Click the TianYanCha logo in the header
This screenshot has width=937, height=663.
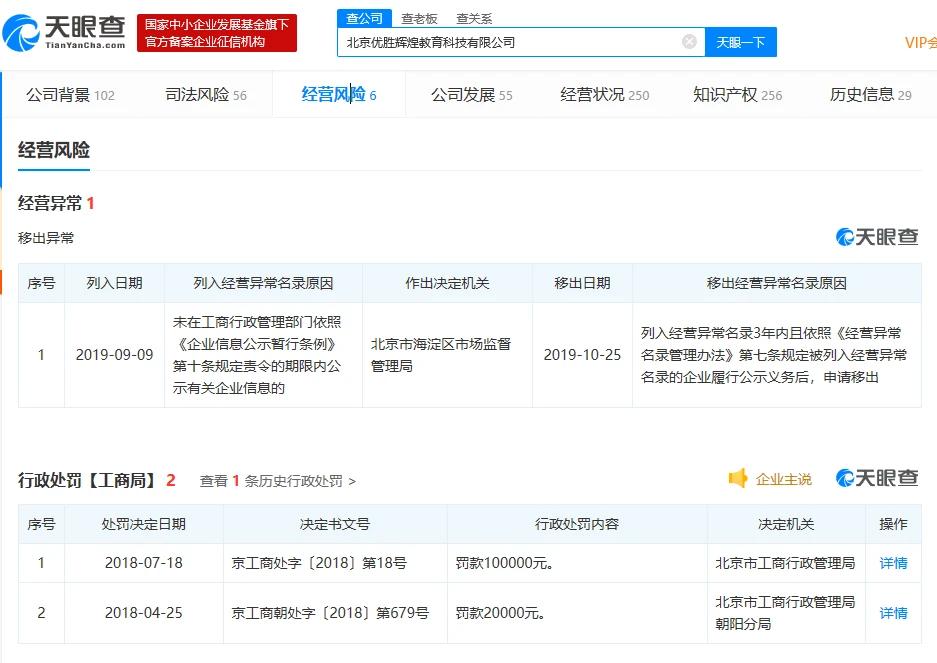65,33
